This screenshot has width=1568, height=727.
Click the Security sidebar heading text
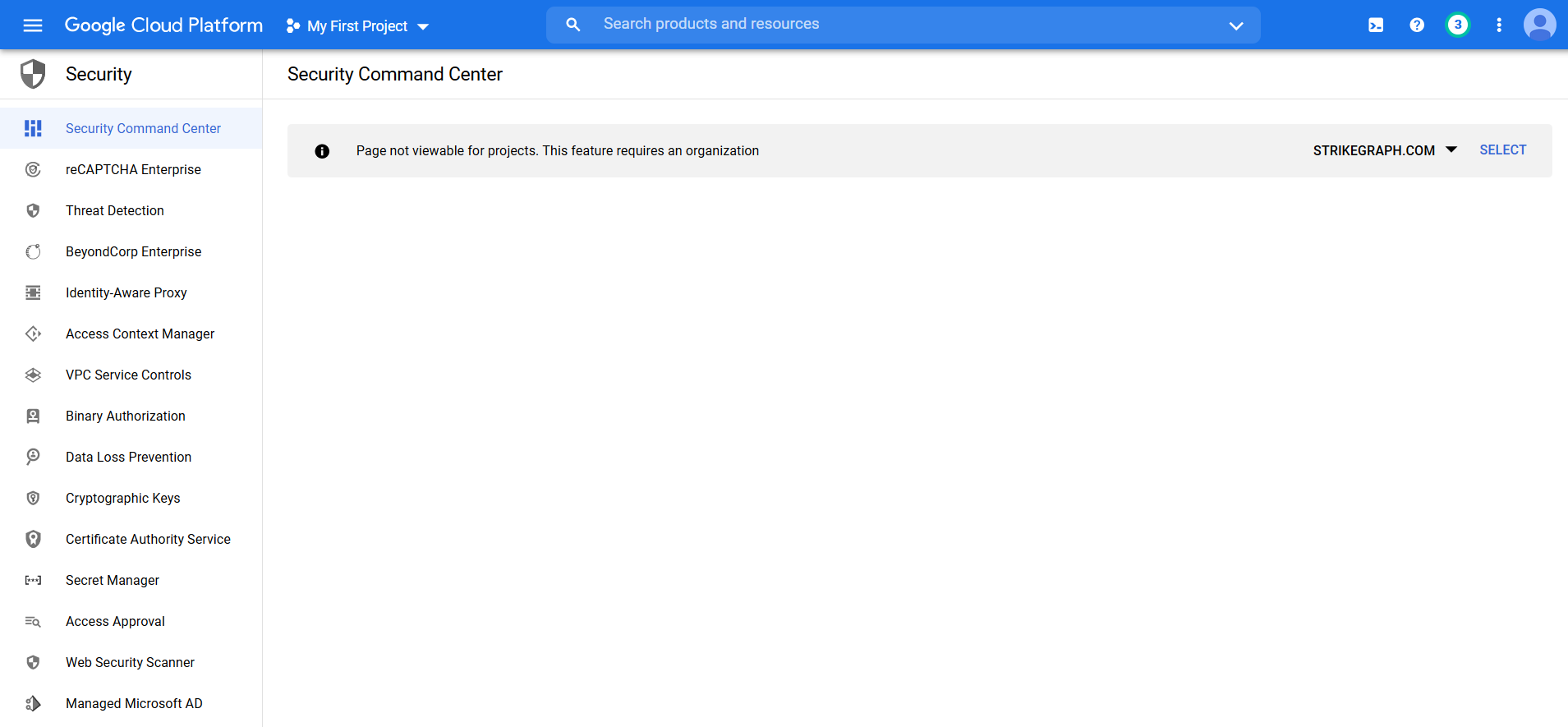pyautogui.click(x=99, y=74)
